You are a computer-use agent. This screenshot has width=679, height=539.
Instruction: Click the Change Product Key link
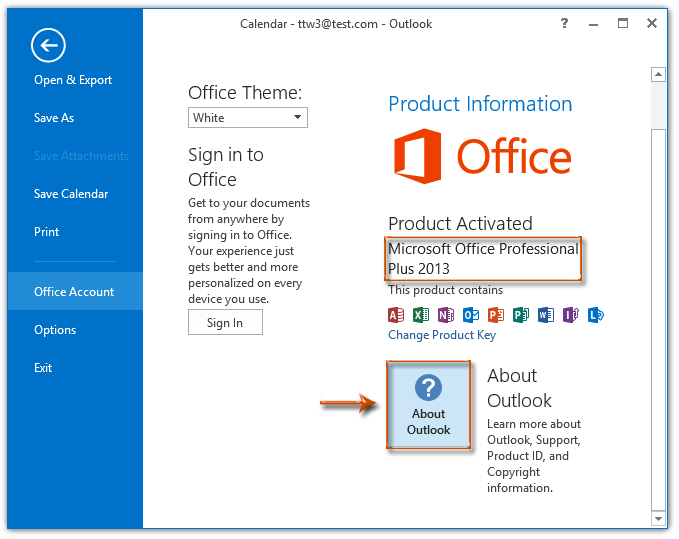point(442,335)
